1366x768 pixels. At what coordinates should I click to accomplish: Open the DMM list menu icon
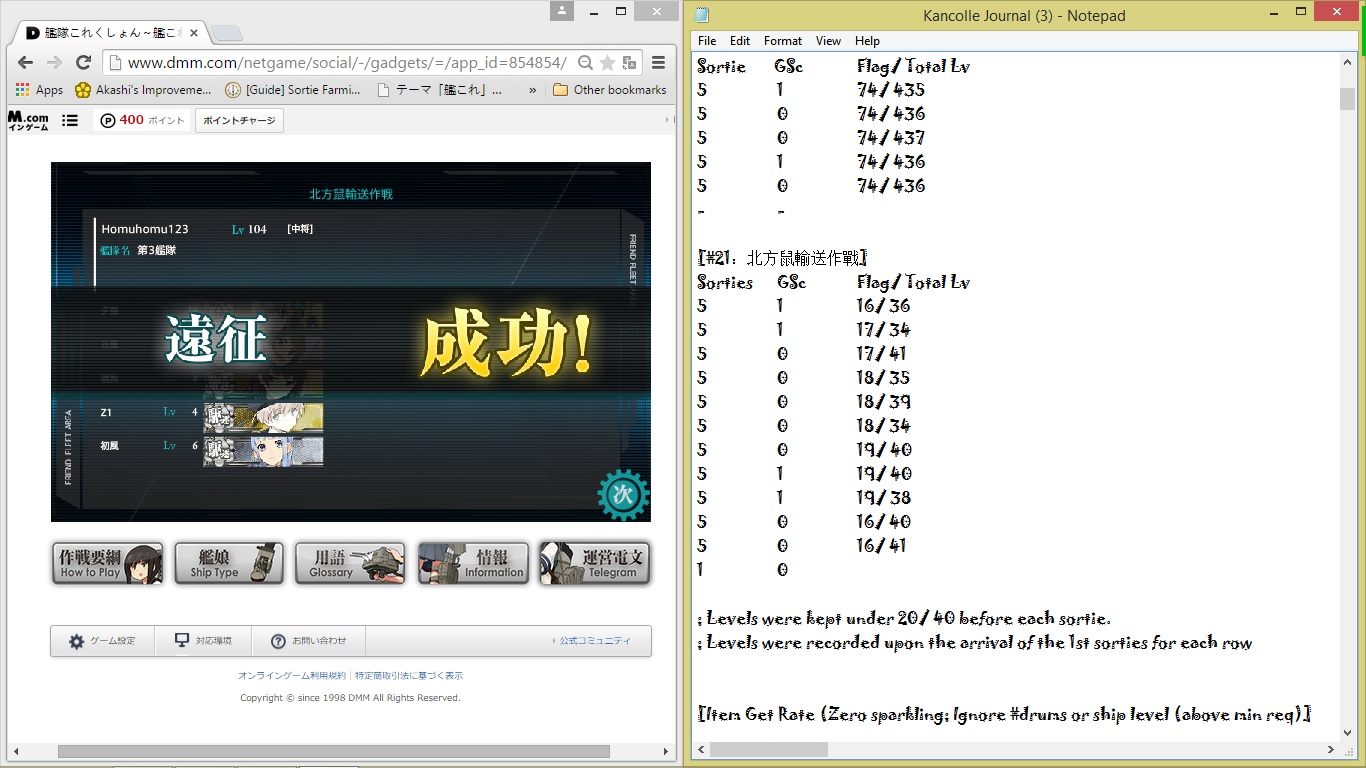click(70, 120)
